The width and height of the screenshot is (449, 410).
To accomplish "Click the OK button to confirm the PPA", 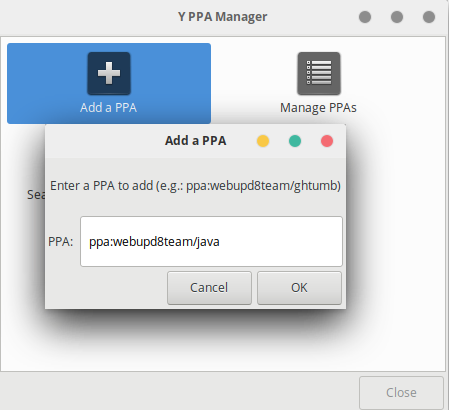I will (299, 288).
